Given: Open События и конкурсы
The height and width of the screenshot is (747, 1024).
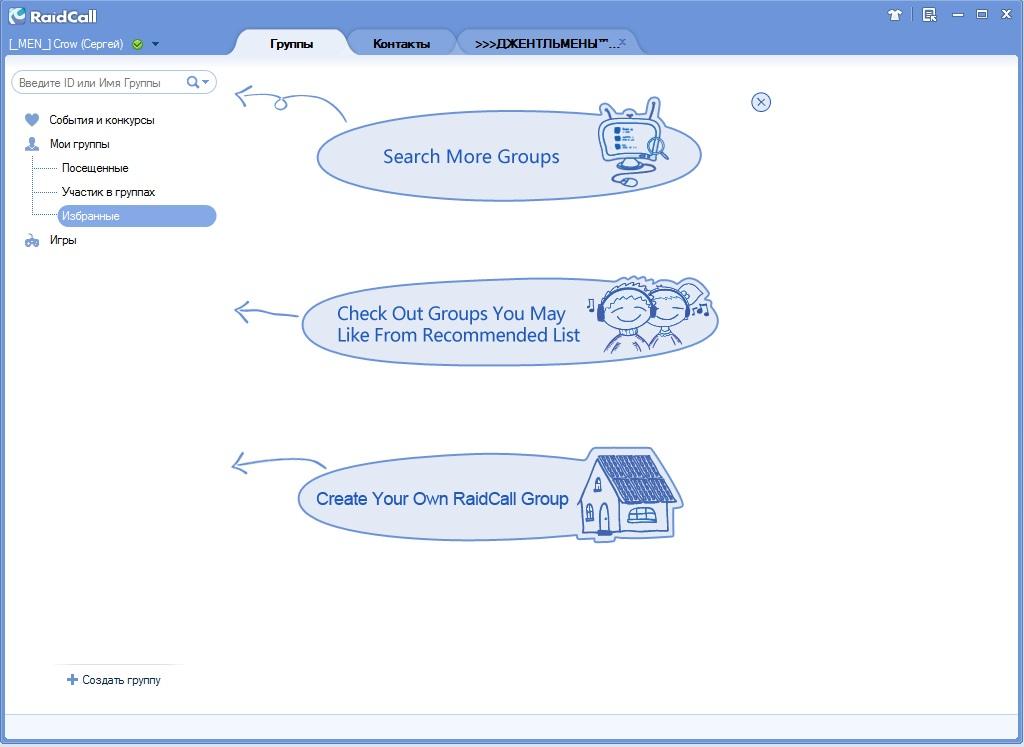Looking at the screenshot, I should click(x=102, y=120).
